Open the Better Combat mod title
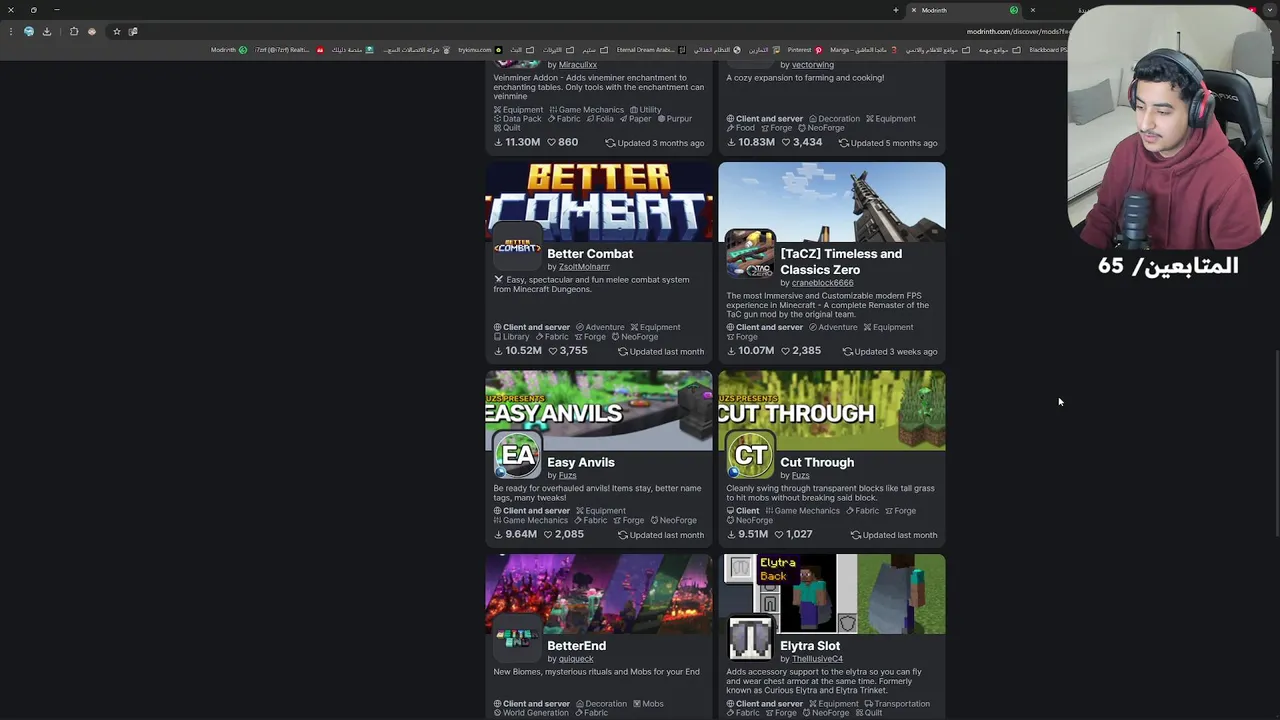 click(590, 254)
